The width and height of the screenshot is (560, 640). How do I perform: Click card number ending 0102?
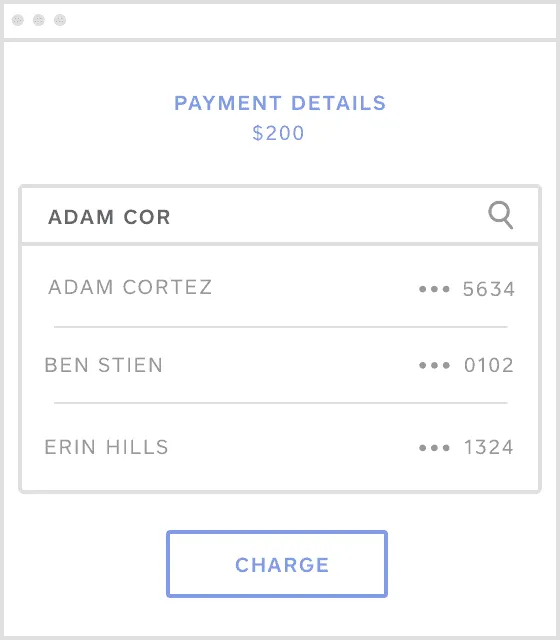[x=489, y=365]
